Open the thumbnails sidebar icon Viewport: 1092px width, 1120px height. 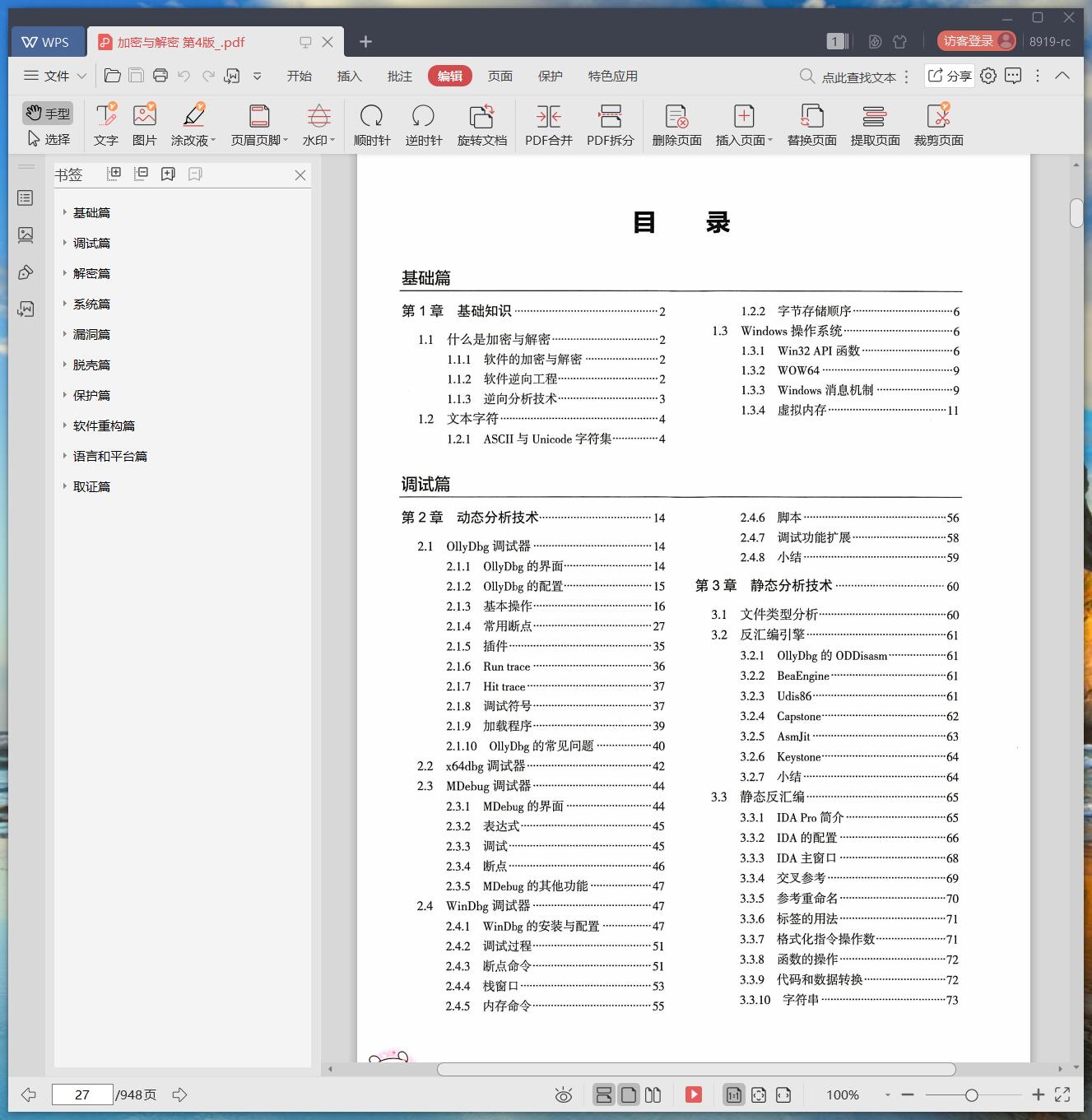26,235
